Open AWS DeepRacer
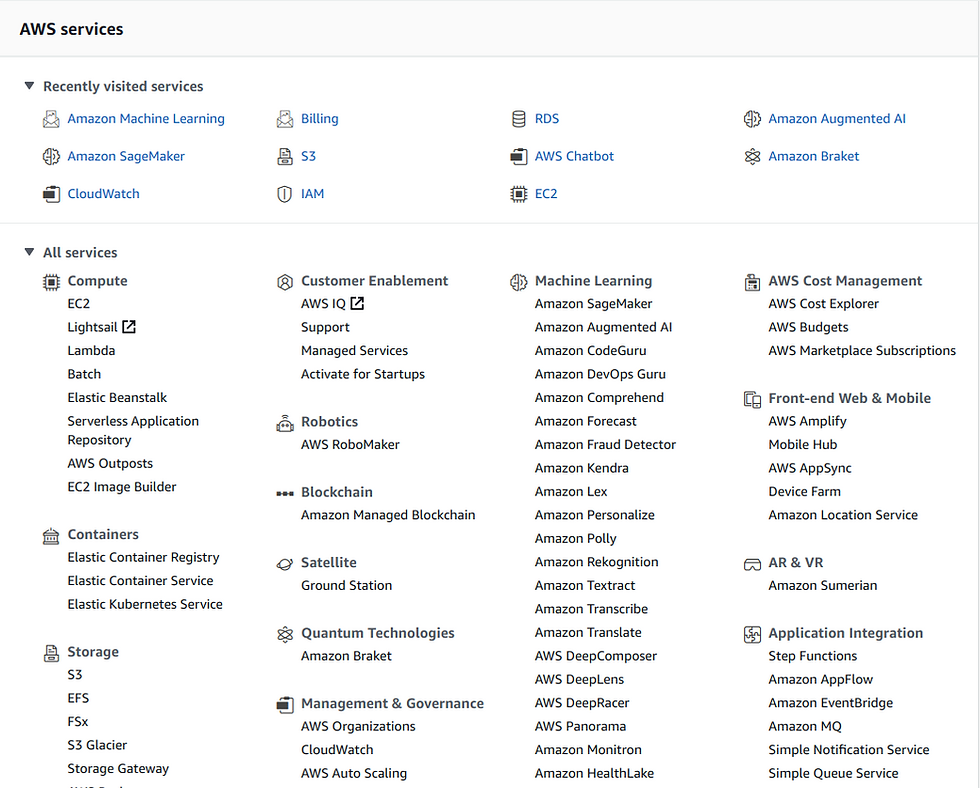Image resolution: width=980 pixels, height=788 pixels. pos(582,703)
